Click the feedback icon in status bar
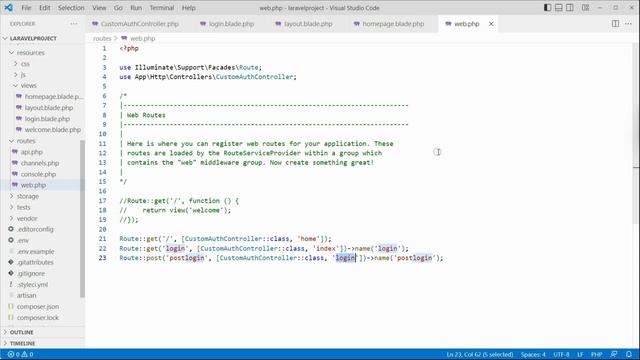Screen dimensions: 640x360 click(x=613, y=354)
